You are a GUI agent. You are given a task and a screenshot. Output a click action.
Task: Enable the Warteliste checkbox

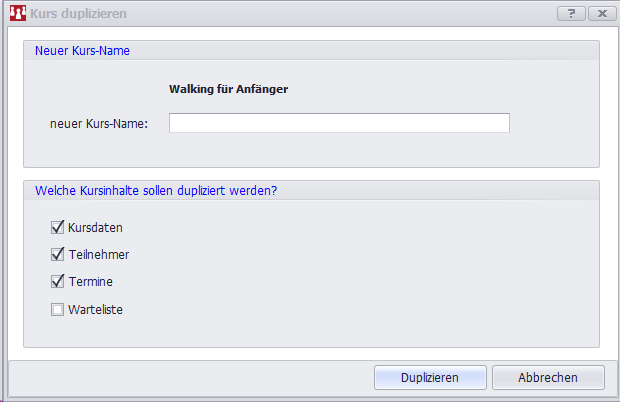click(57, 309)
